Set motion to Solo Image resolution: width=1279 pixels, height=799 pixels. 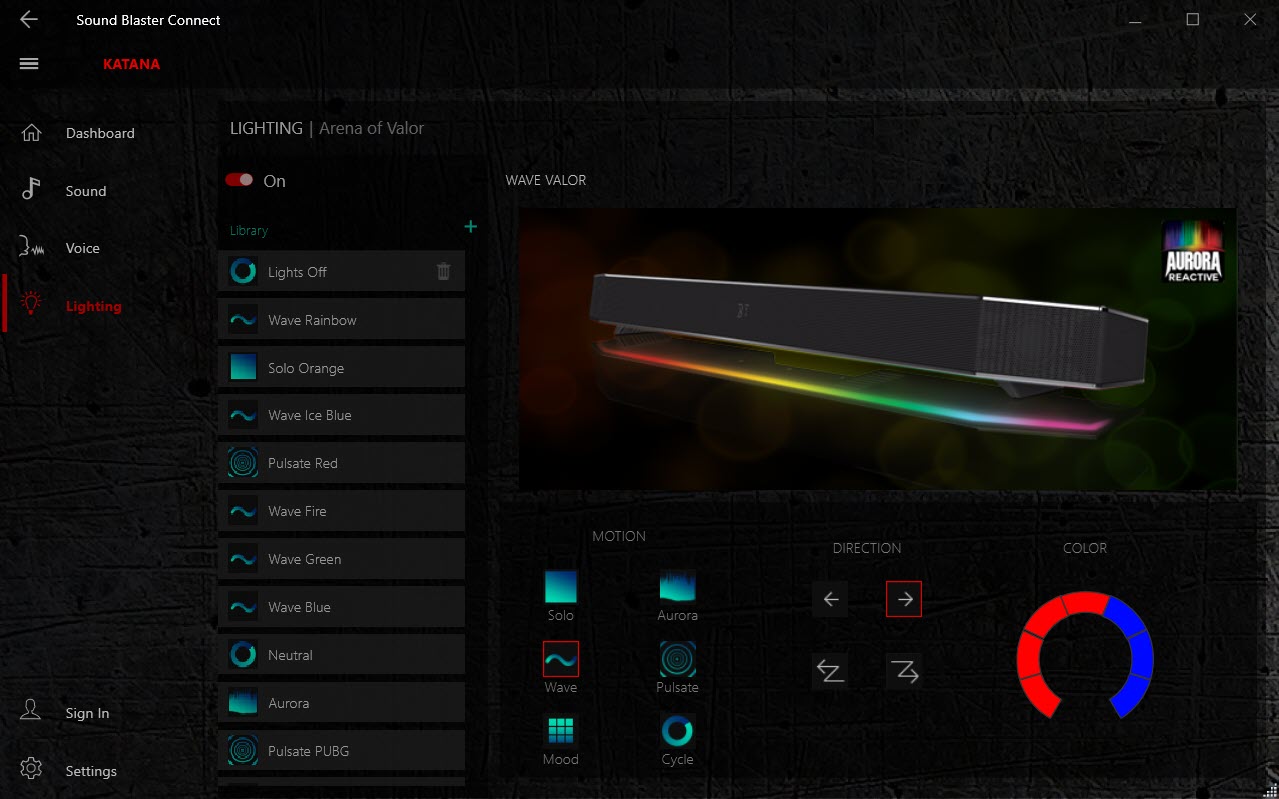pos(561,587)
